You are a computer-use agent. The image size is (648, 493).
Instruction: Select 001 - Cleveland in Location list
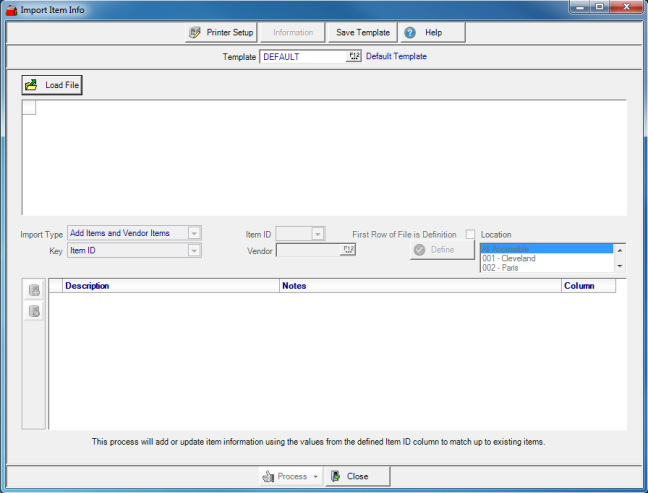(x=508, y=258)
